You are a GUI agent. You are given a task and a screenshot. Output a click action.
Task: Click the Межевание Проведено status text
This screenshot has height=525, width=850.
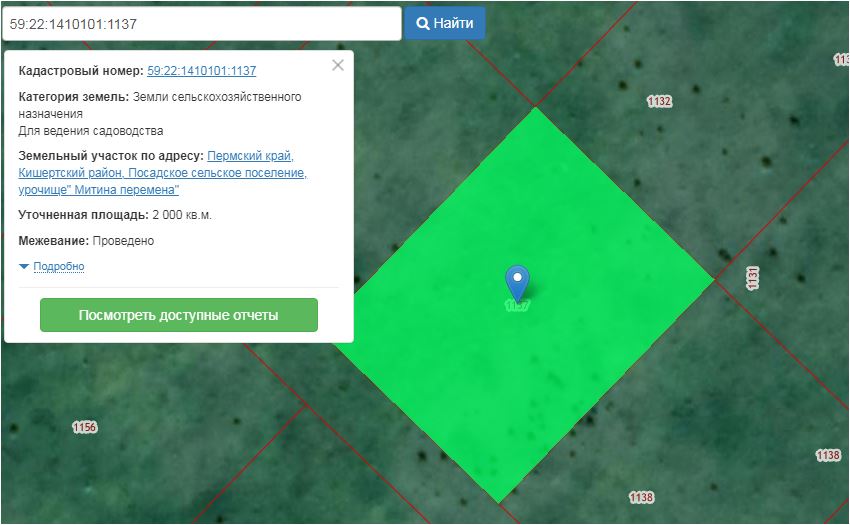(x=123, y=241)
